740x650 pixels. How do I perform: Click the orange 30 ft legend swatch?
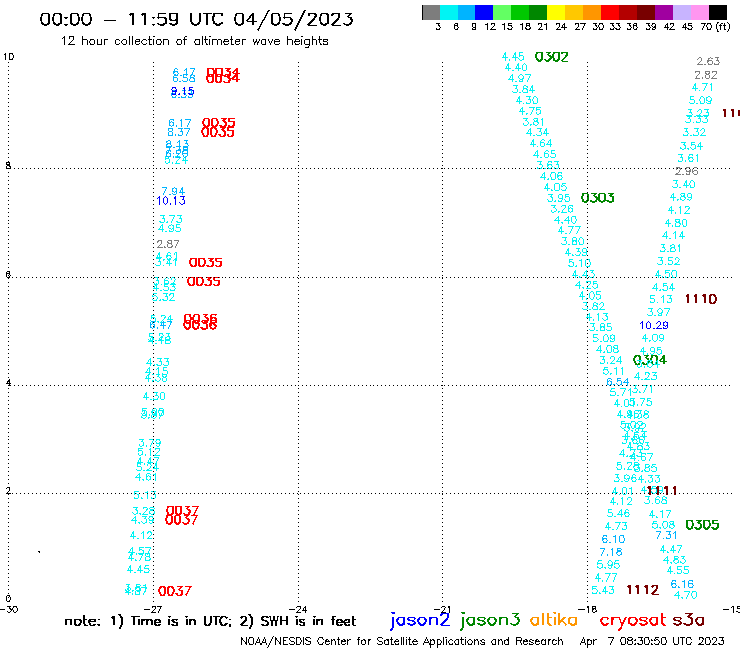[592, 12]
